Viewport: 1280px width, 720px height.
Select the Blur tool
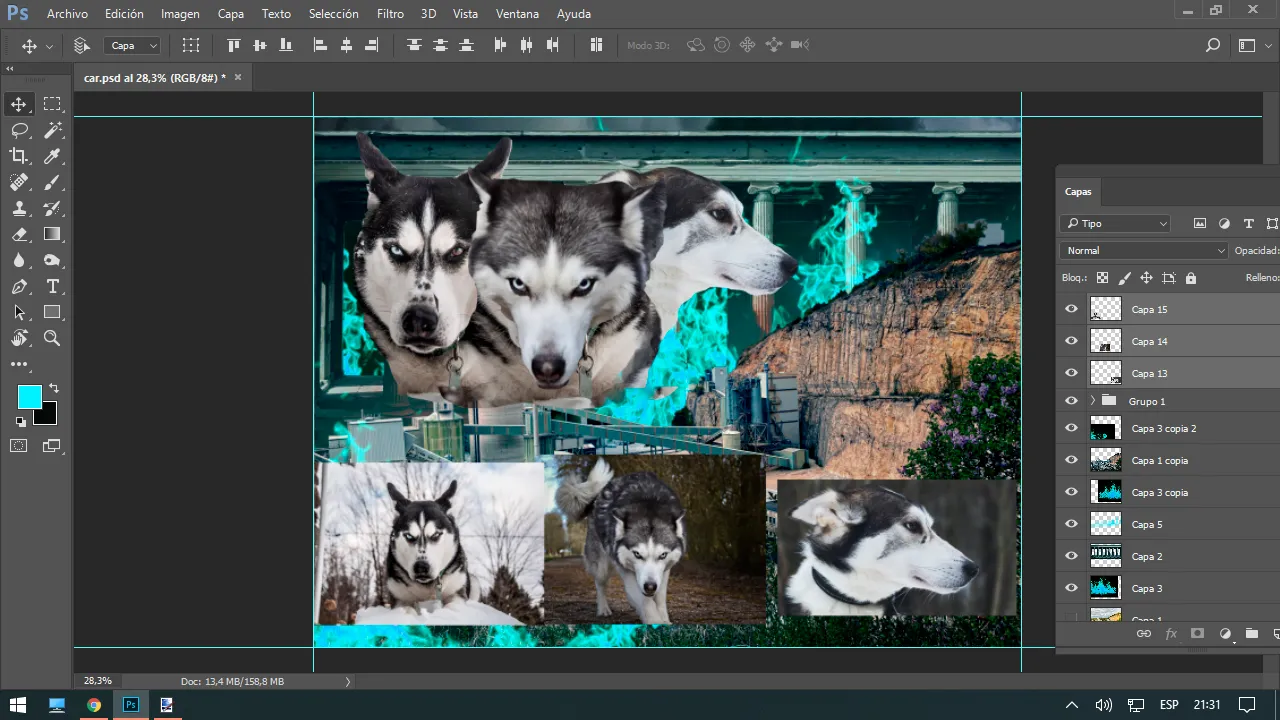point(19,260)
